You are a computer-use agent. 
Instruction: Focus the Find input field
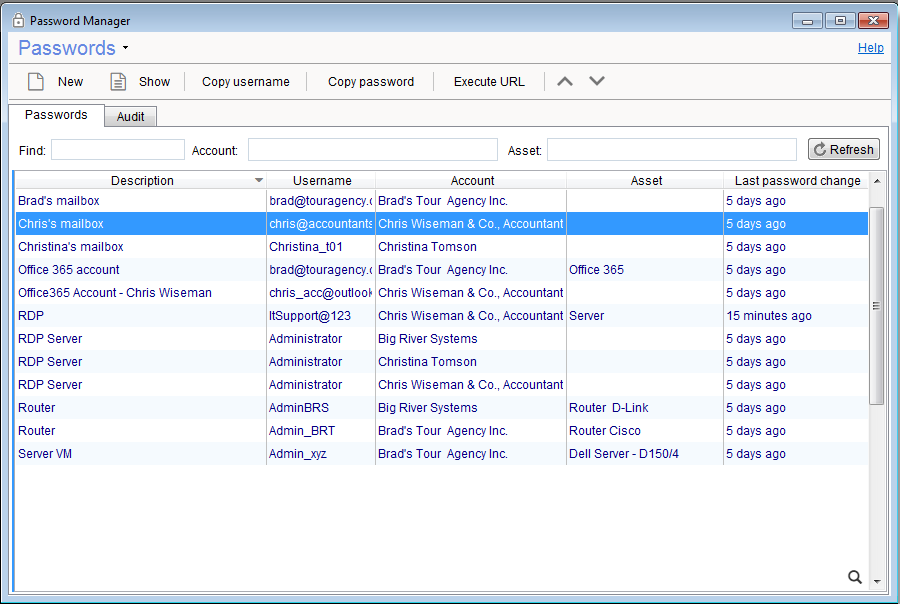(x=118, y=150)
